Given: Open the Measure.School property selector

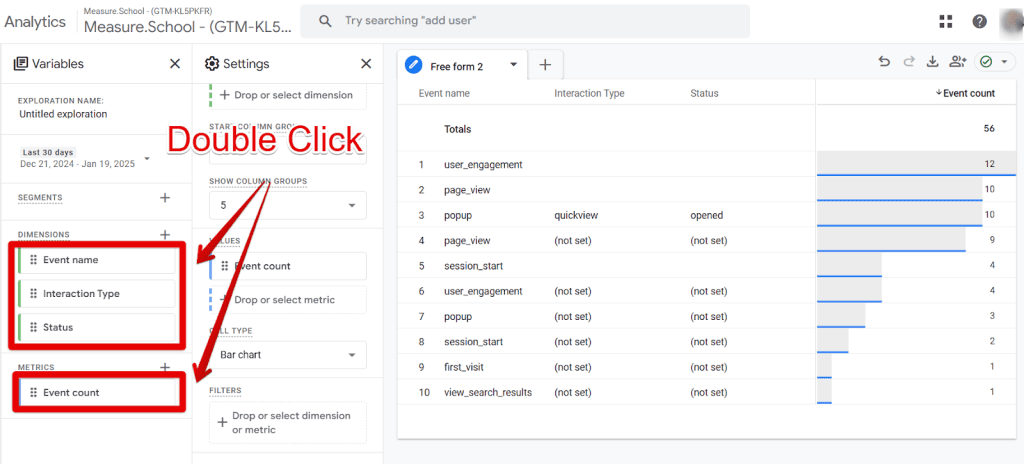Looking at the screenshot, I should tap(188, 21).
